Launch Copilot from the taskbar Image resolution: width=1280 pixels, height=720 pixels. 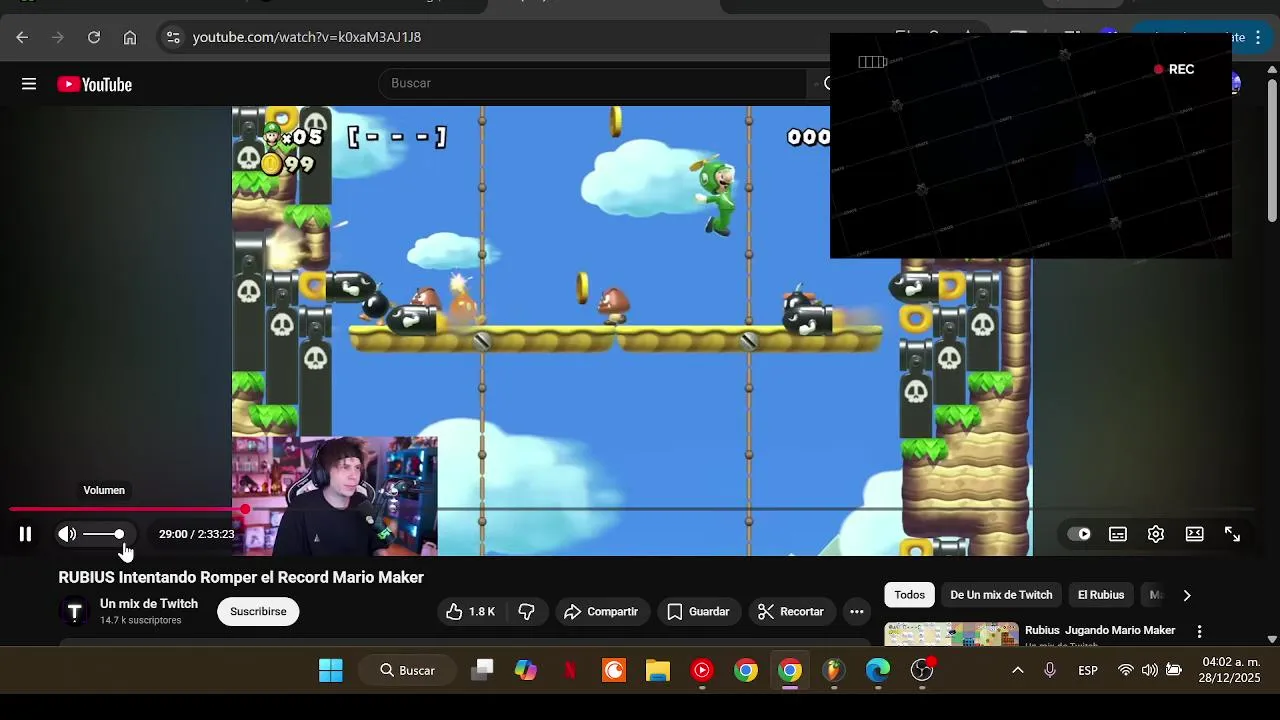click(x=526, y=670)
